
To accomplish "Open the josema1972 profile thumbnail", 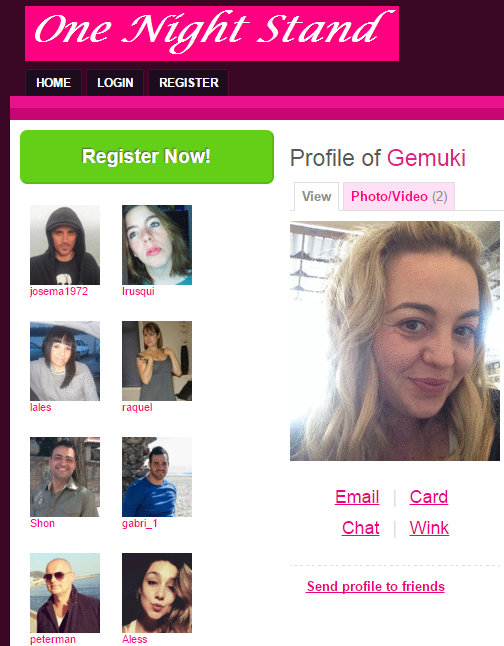I will tap(65, 245).
